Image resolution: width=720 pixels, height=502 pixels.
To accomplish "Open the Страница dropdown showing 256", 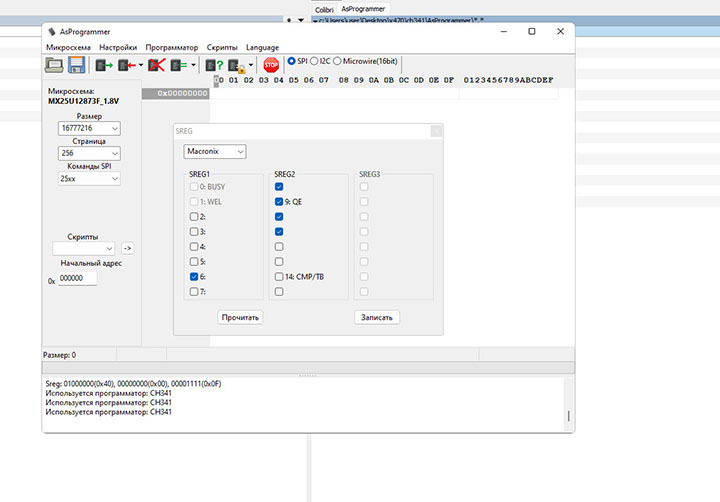I will (x=89, y=153).
